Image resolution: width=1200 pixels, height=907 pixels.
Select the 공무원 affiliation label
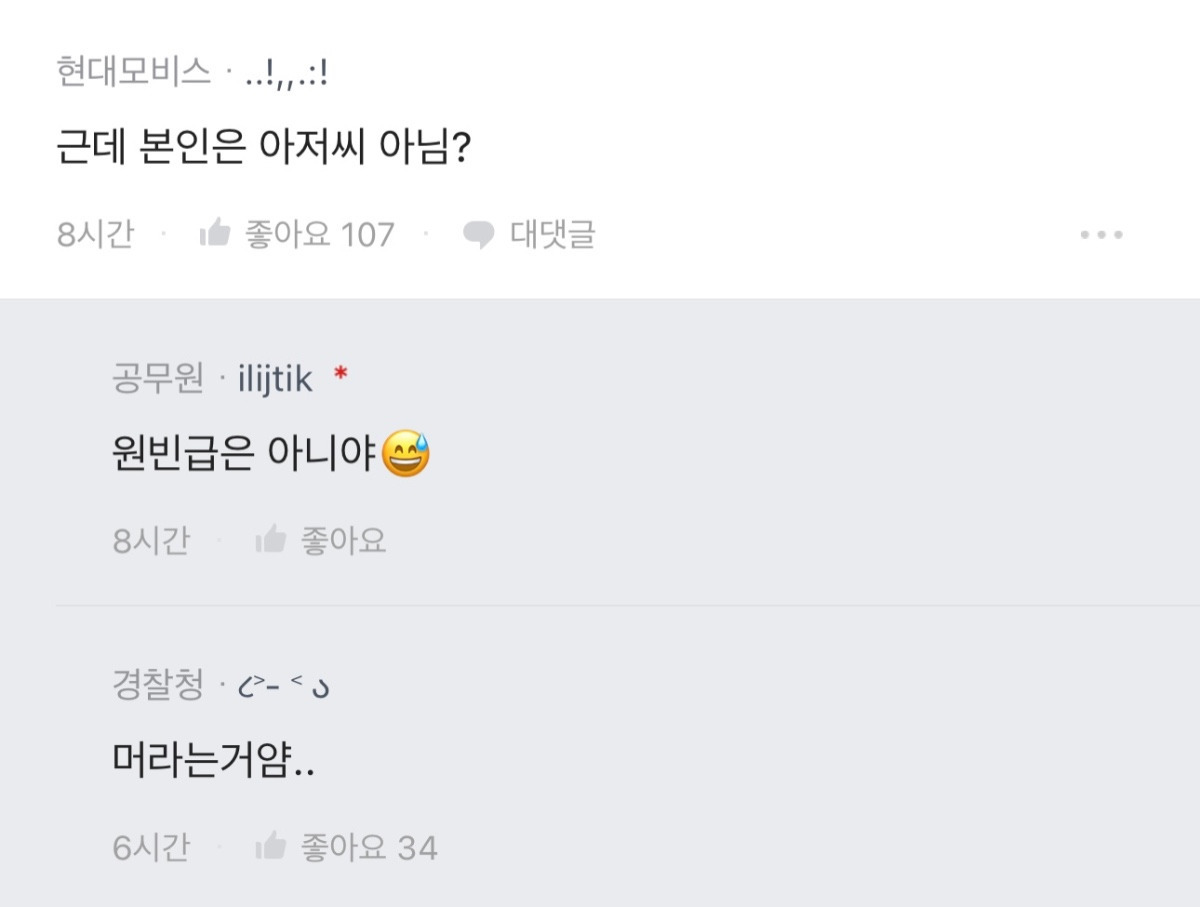158,379
